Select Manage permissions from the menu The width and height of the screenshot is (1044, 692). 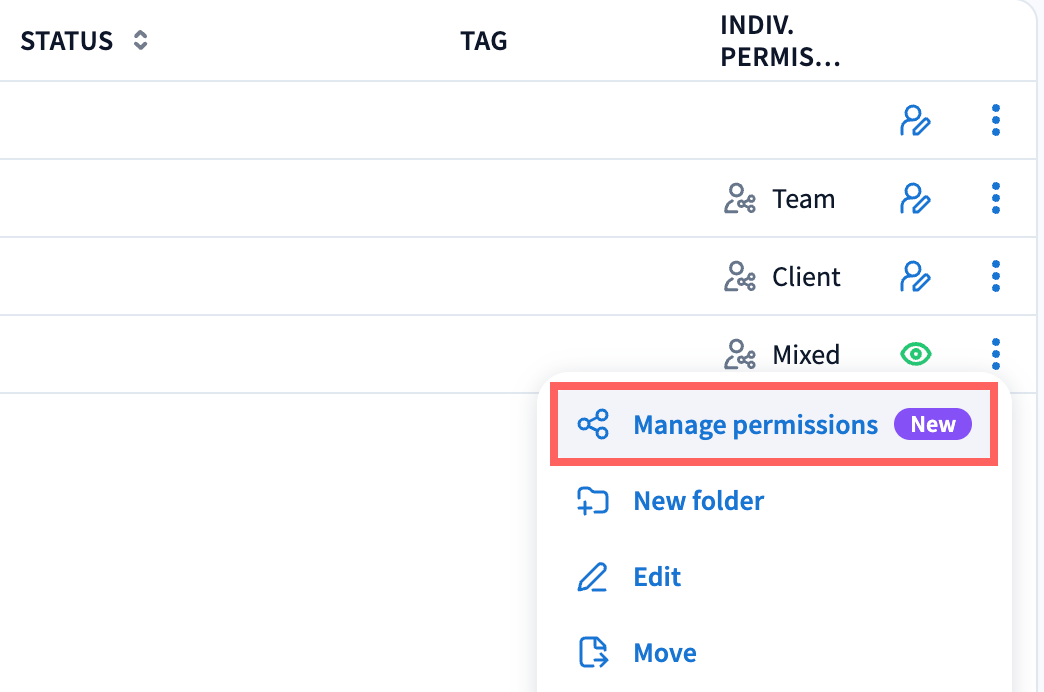(x=755, y=425)
